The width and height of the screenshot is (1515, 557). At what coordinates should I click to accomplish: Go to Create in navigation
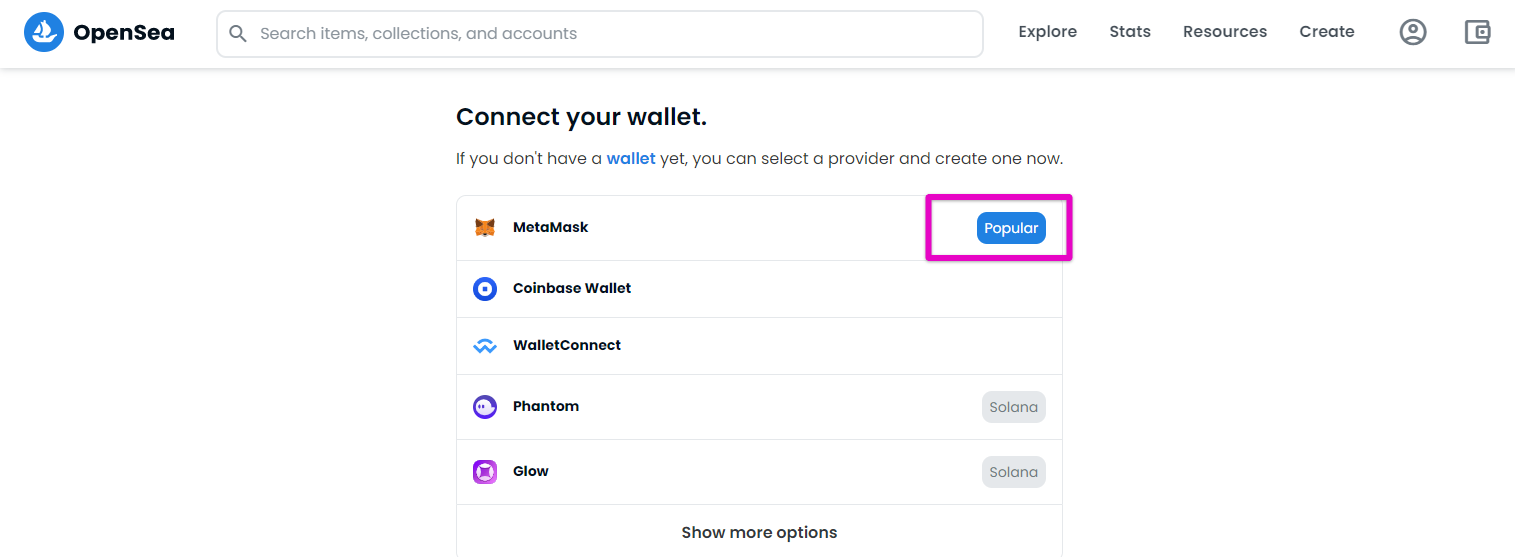1327,32
